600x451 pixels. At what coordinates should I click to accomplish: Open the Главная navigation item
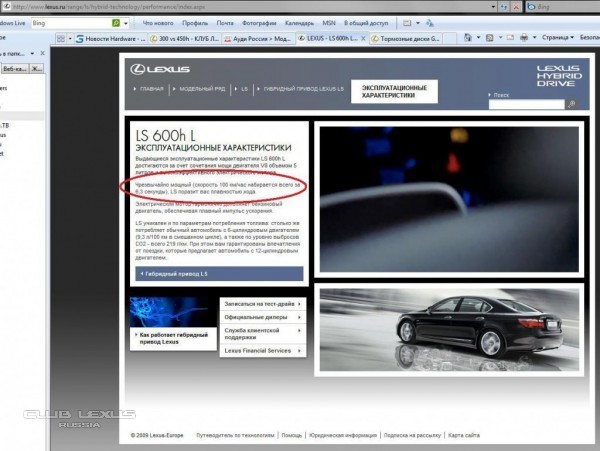tap(150, 89)
